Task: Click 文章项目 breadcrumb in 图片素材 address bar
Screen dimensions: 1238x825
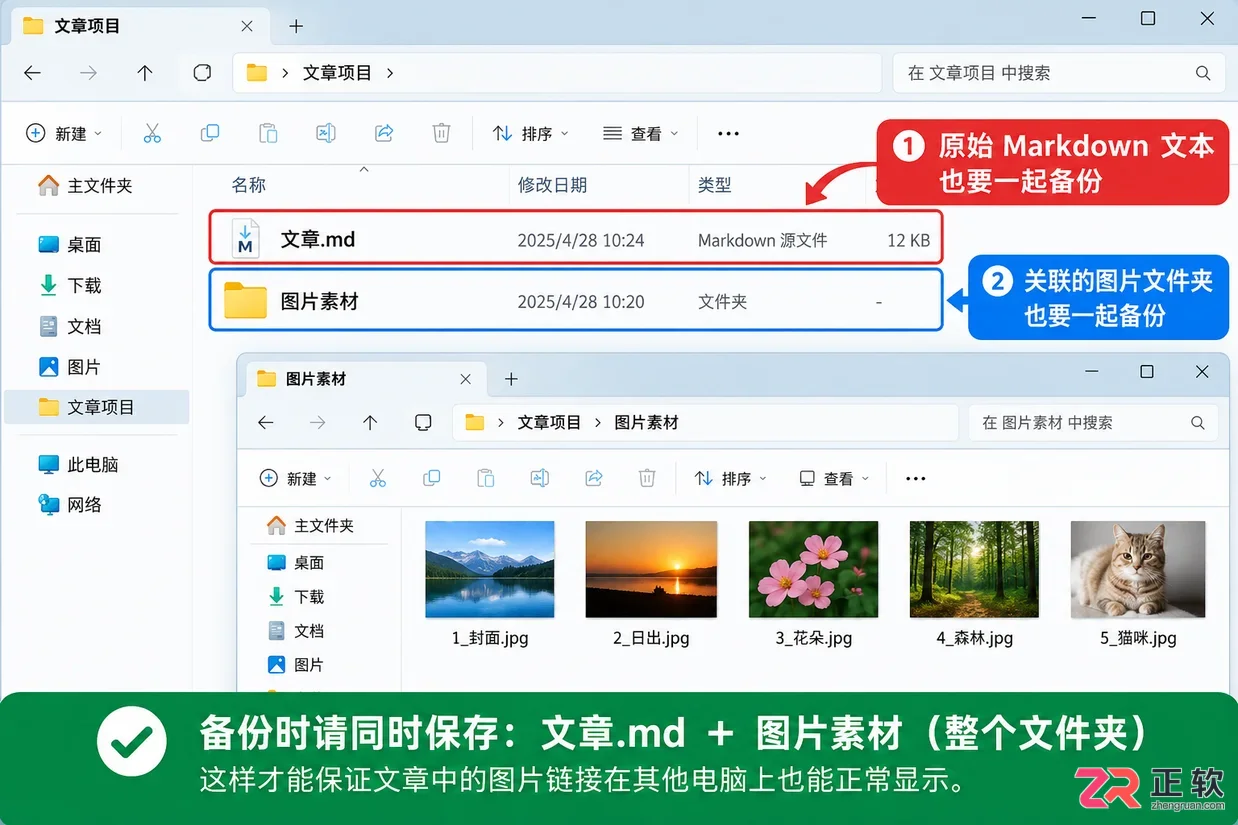Action: tap(549, 423)
